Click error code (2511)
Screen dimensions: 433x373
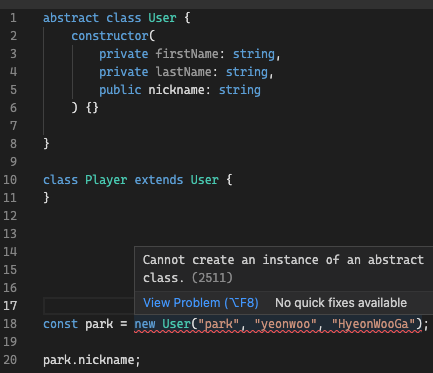212,278
